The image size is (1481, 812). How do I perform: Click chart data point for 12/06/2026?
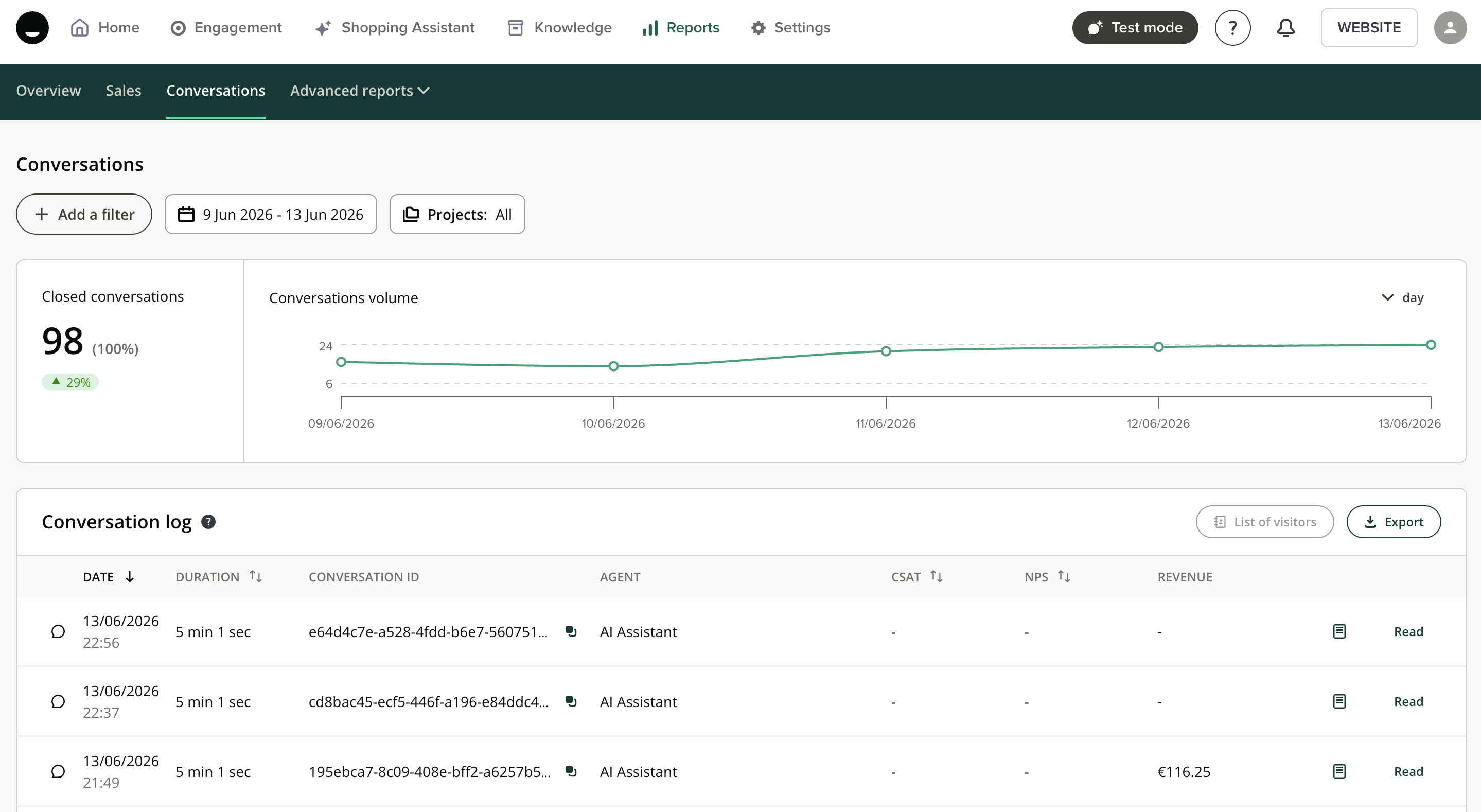pyautogui.click(x=1158, y=347)
